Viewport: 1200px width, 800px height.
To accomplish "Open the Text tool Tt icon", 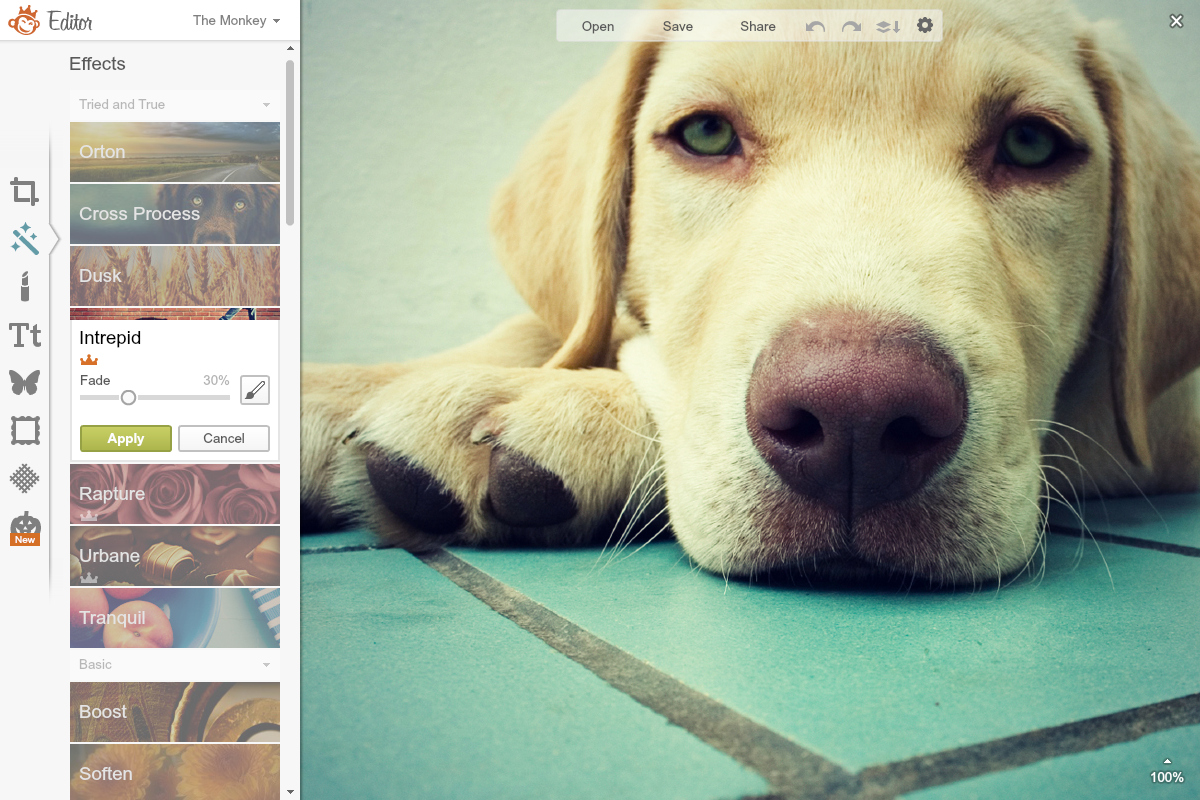I will (25, 335).
